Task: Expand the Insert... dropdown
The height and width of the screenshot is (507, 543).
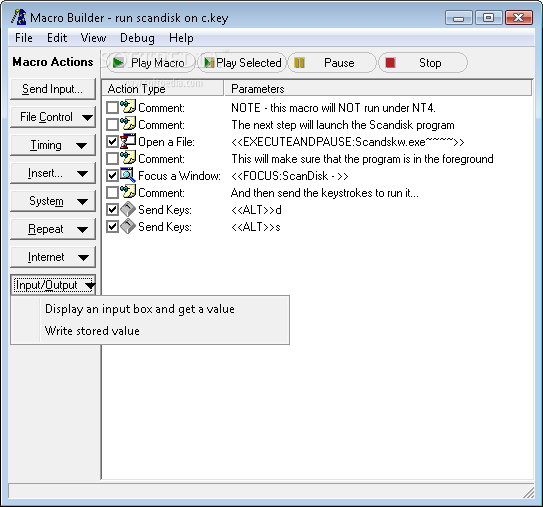Action: (x=53, y=173)
